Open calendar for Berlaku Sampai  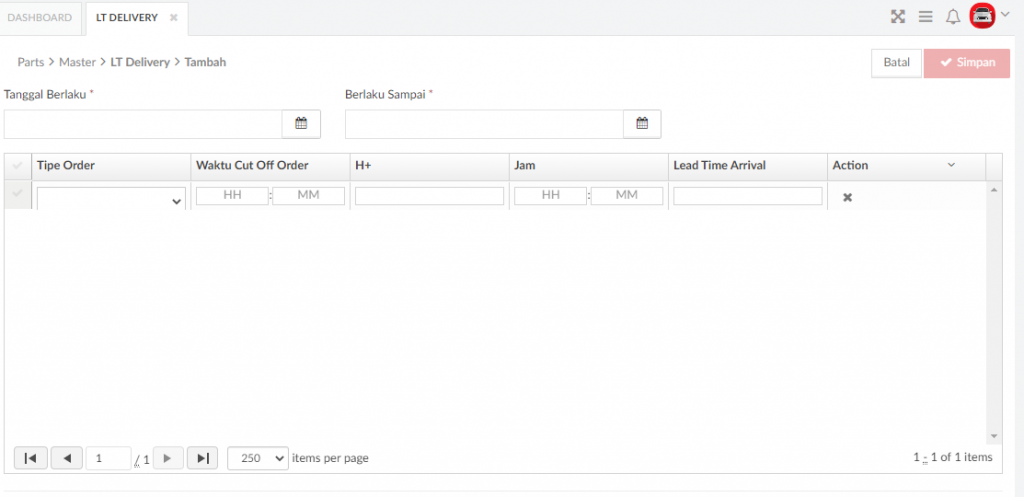coord(642,123)
